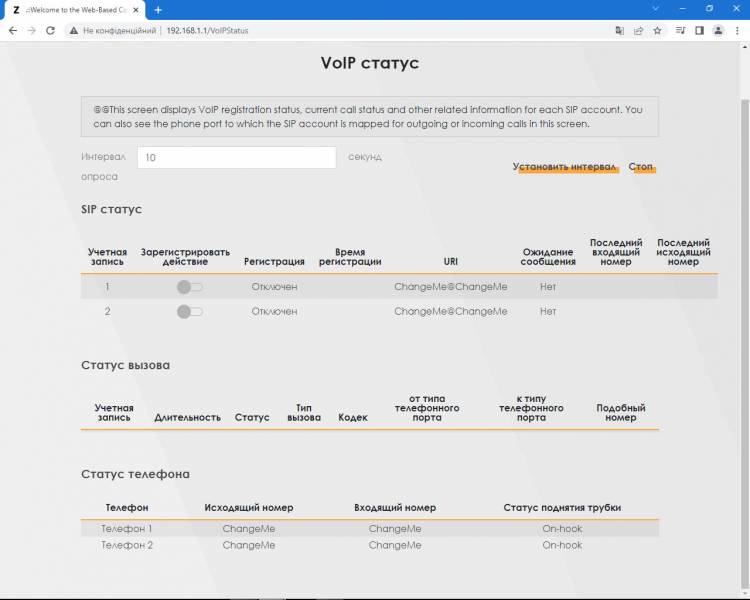
Task: Open the translate page icon
Action: (x=619, y=31)
